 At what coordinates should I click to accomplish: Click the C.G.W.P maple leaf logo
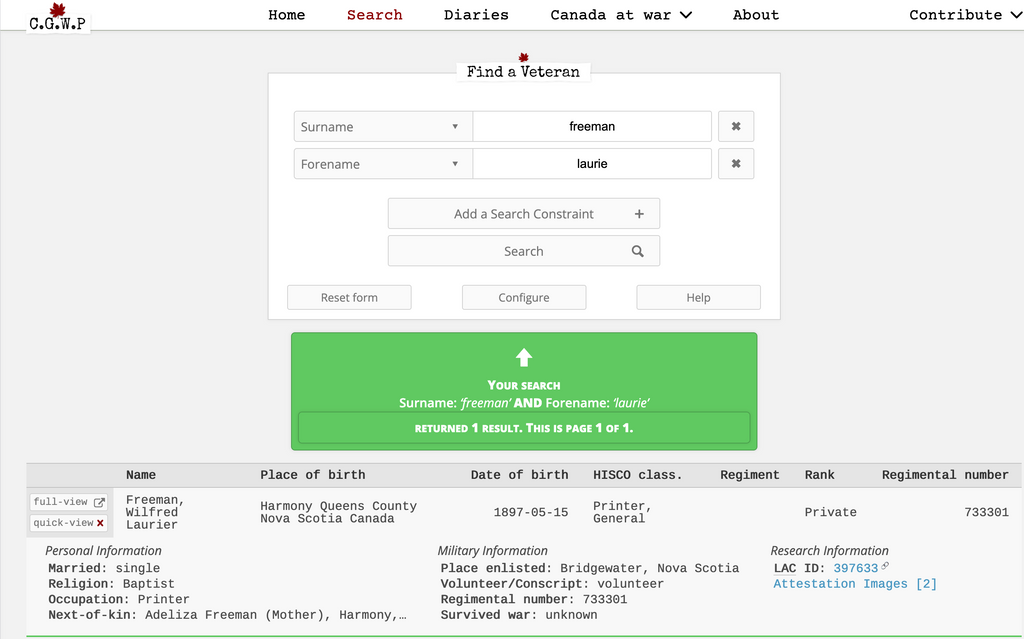tap(57, 16)
